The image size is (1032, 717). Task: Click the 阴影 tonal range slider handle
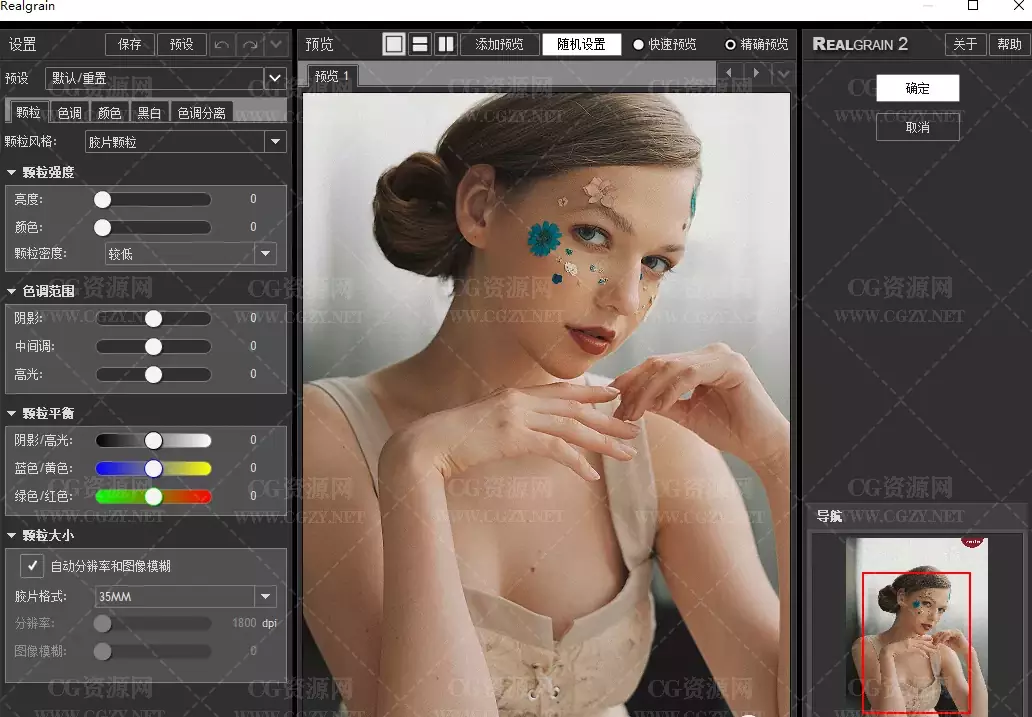[x=153, y=319]
